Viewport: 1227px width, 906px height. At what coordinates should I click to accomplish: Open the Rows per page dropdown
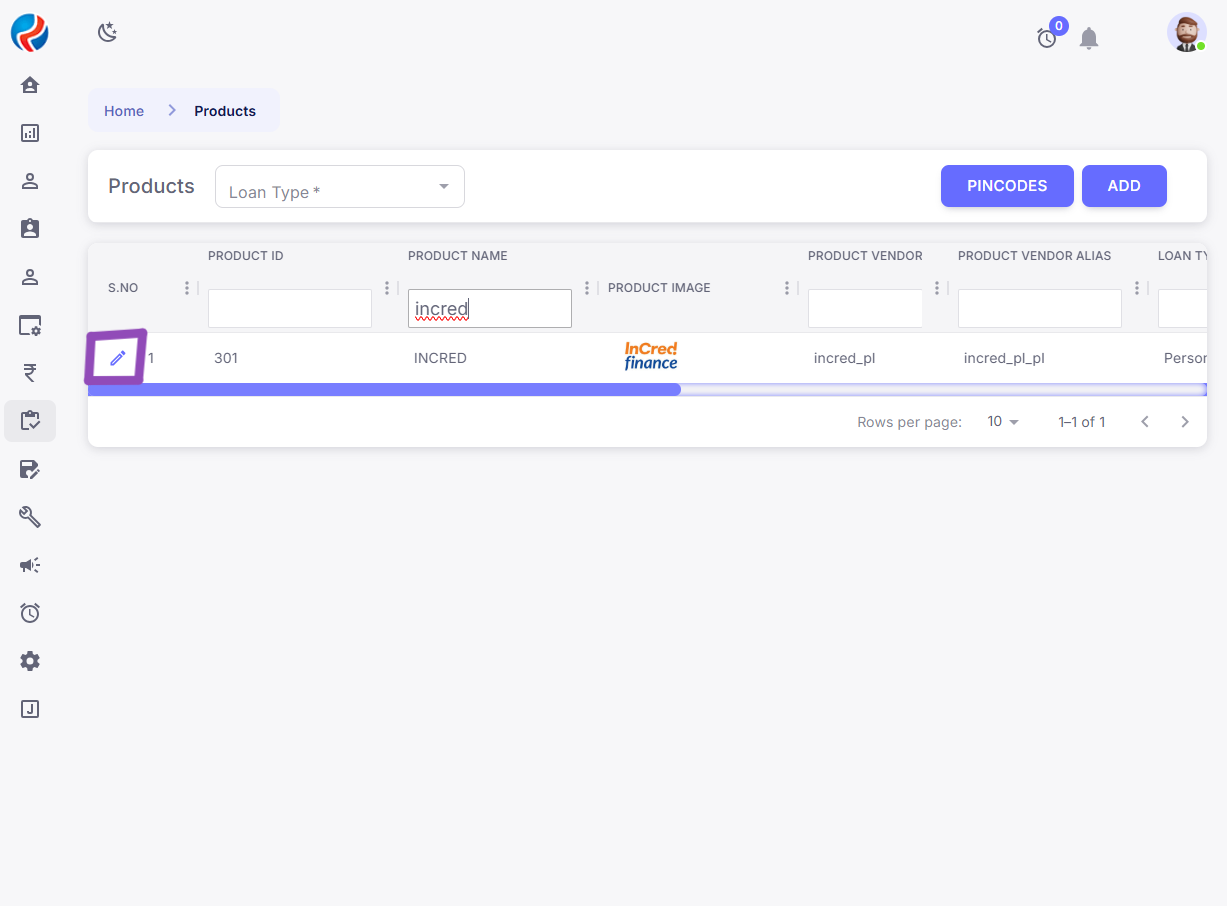(1002, 422)
